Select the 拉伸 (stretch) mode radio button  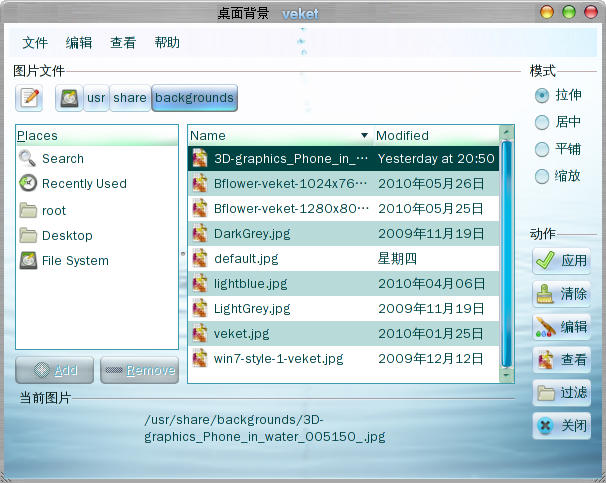(542, 96)
